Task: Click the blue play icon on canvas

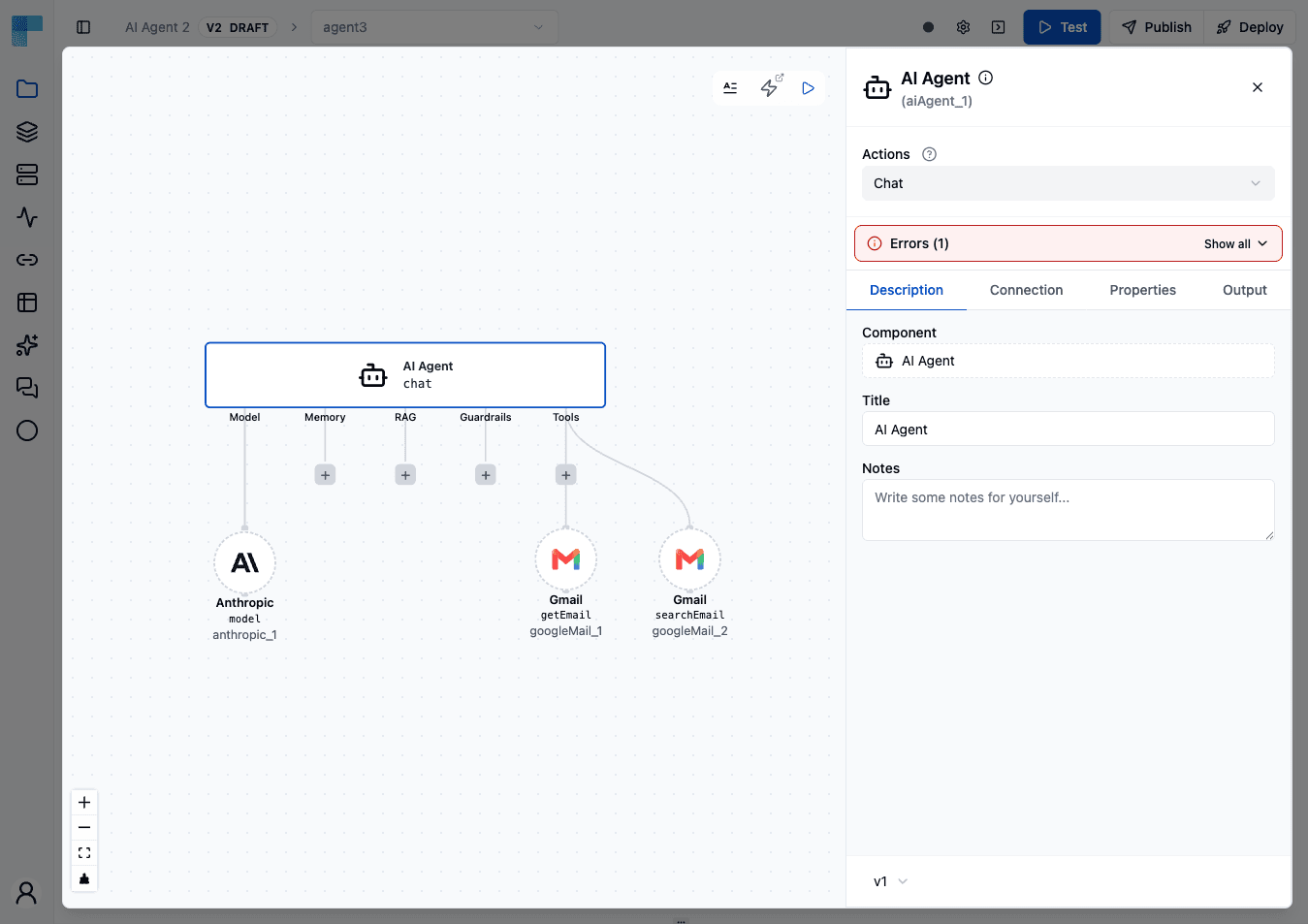Action: click(x=808, y=88)
